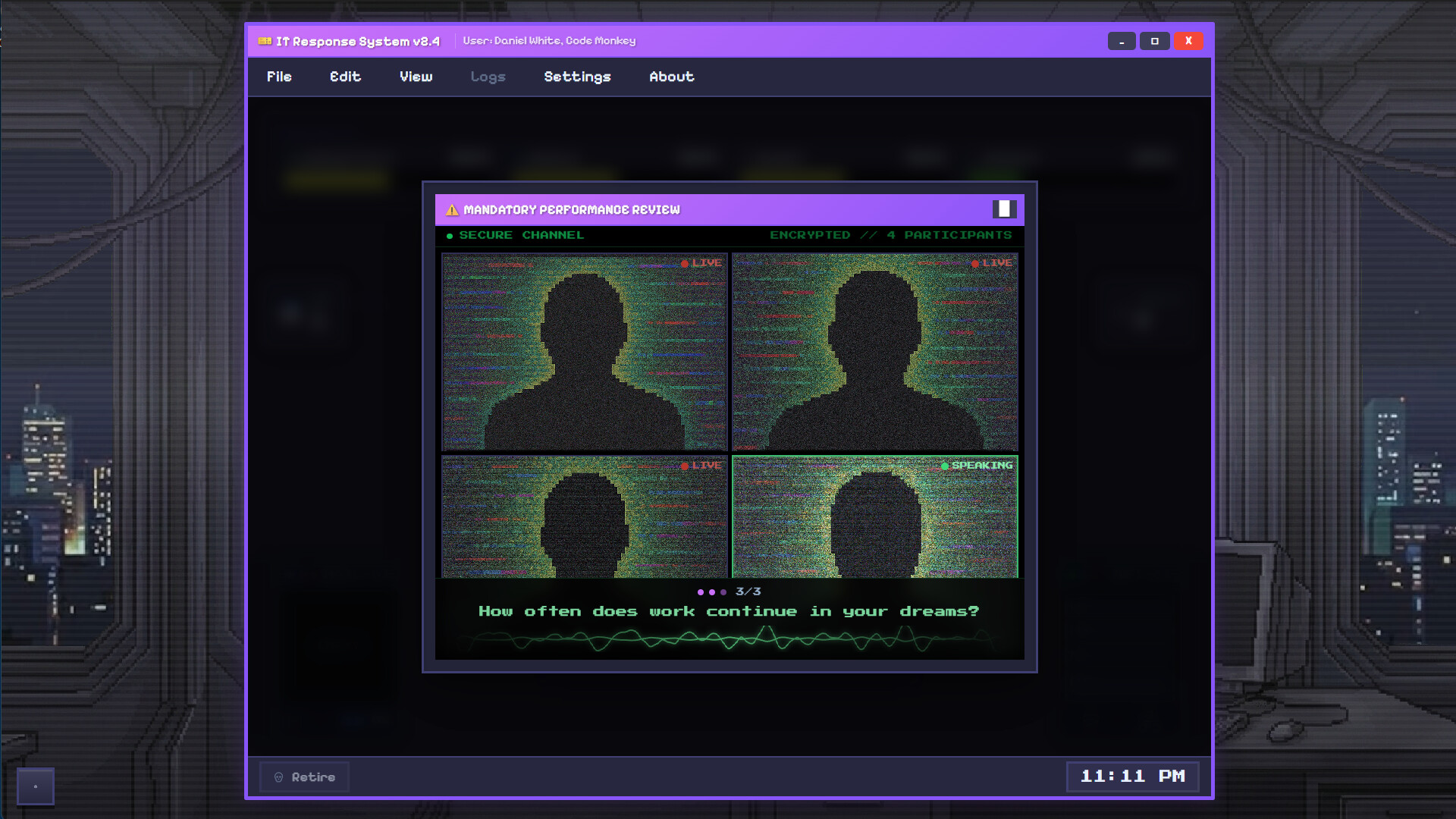Click the green audio waveform below the question

(x=728, y=639)
